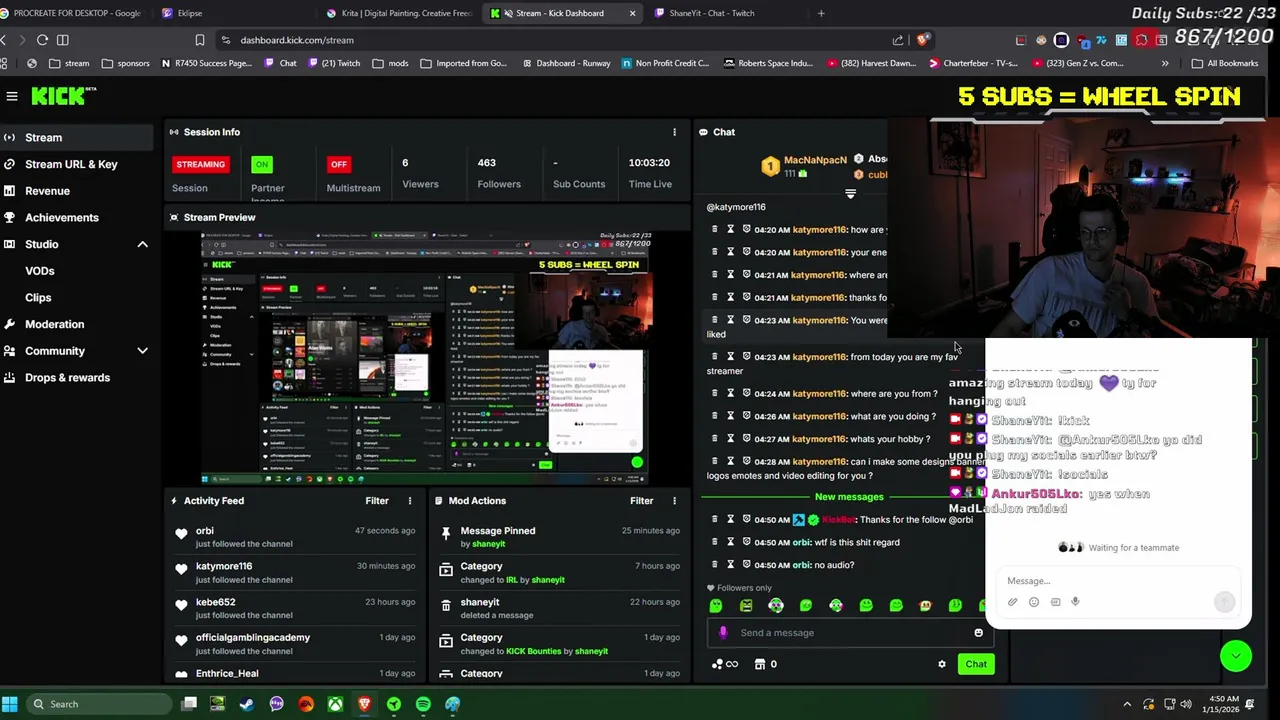Click the red STREAMING session badge
The image size is (1280, 720).
click(x=200, y=164)
